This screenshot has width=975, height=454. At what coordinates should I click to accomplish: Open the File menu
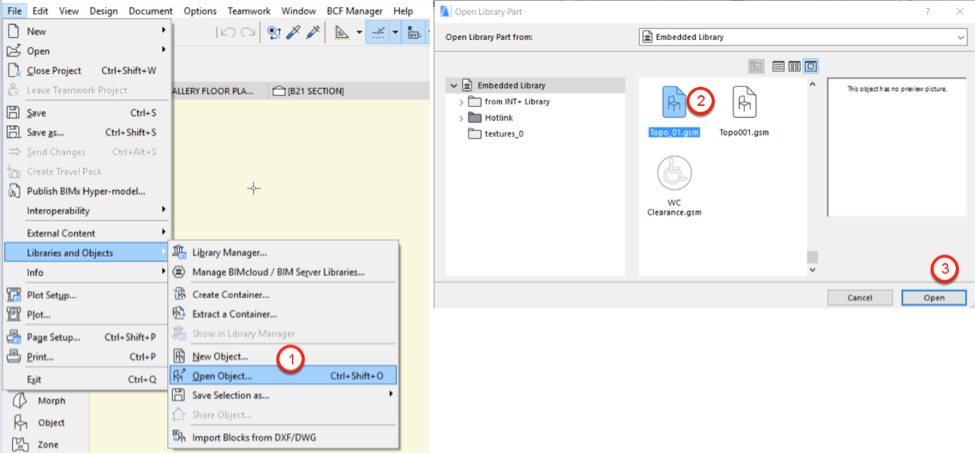[x=16, y=11]
